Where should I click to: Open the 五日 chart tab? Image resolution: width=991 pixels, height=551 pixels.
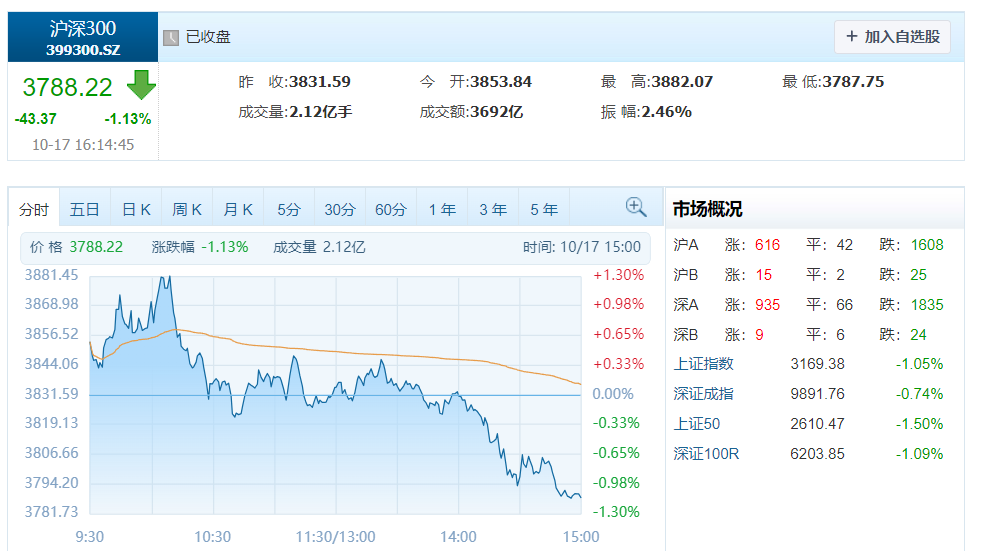point(85,209)
